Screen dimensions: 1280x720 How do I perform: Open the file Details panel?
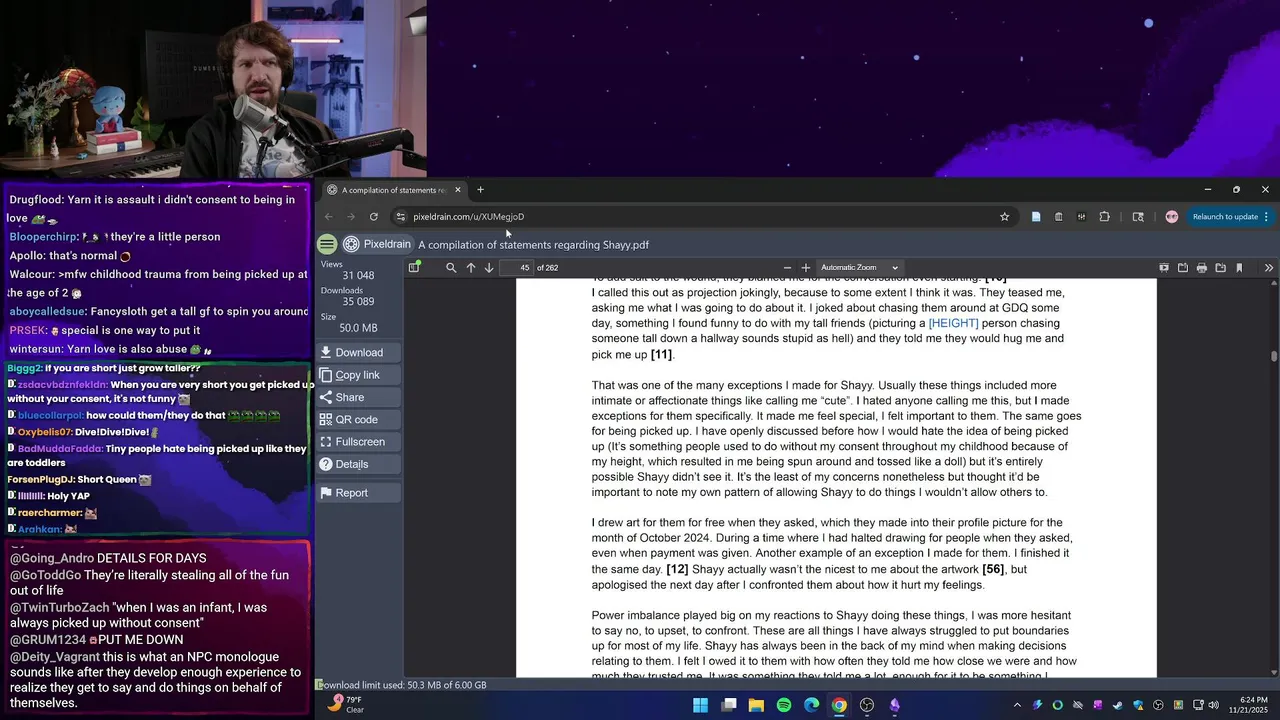point(358,464)
